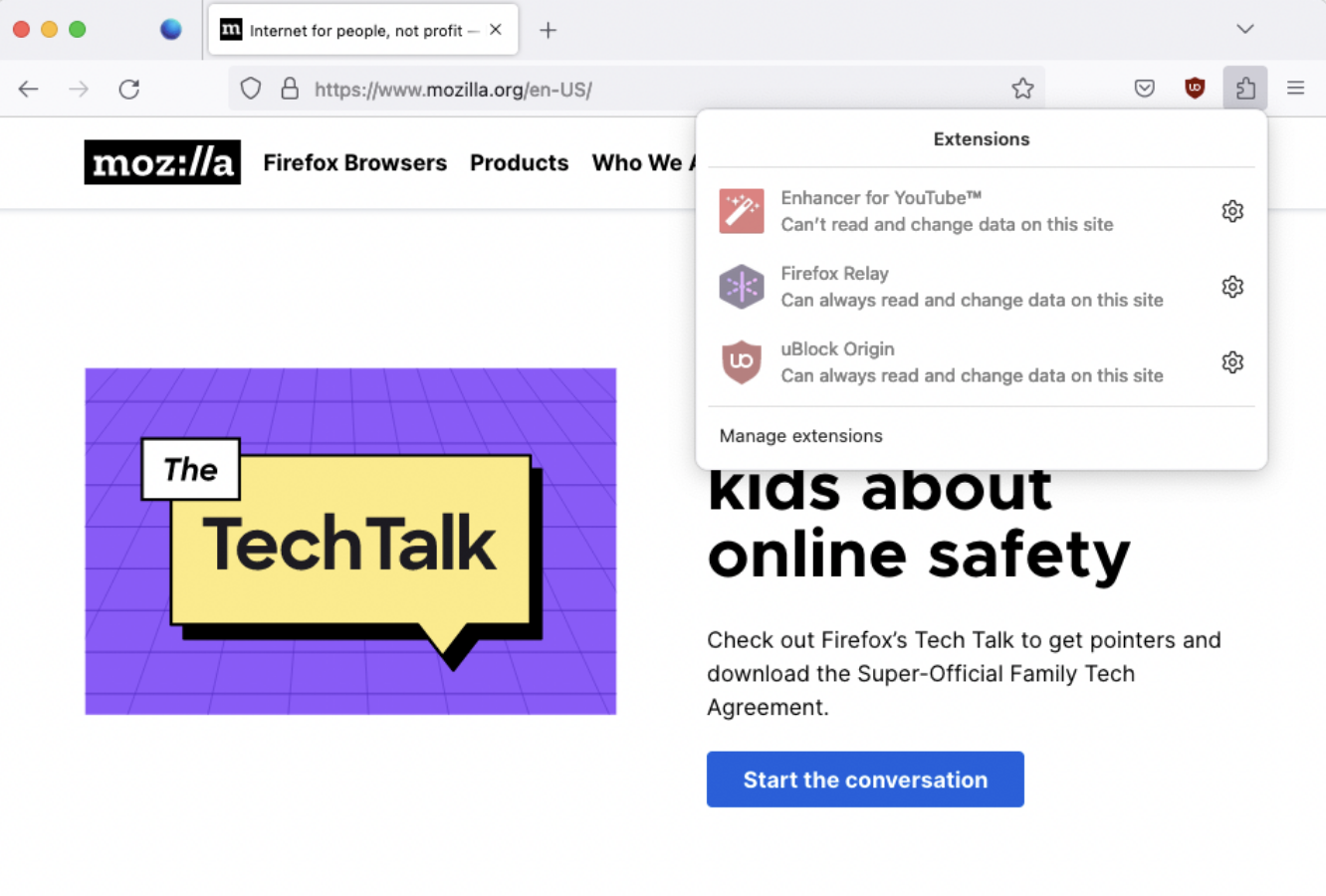The image size is (1326, 896).
Task: Click the Start the conversation button
Action: pos(865,780)
